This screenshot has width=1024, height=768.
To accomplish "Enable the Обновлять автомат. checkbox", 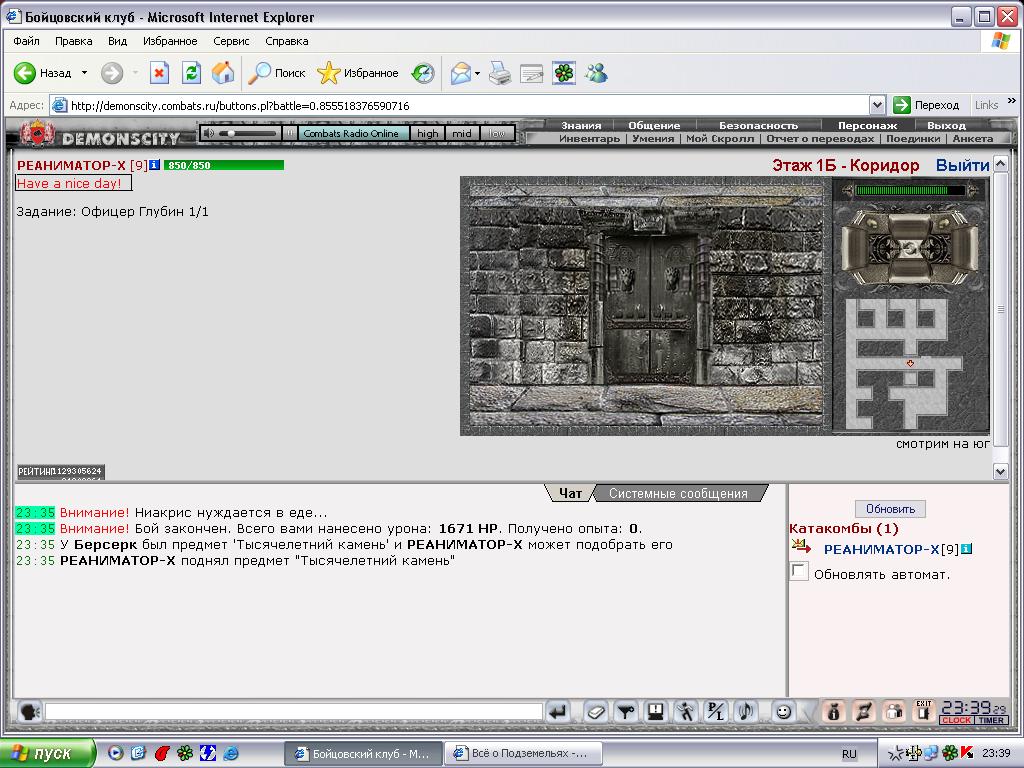I will pyautogui.click(x=799, y=571).
